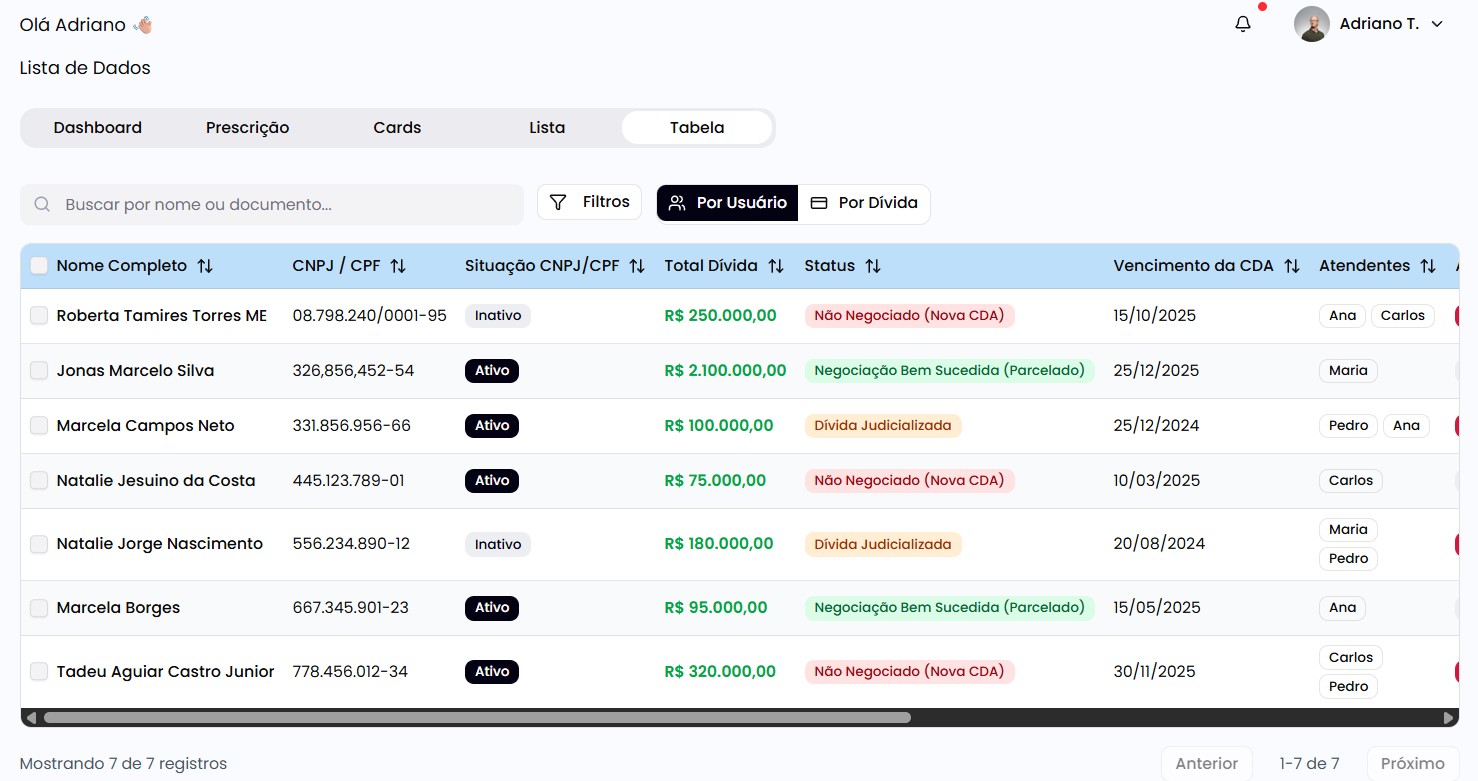Image resolution: width=1478 pixels, height=781 pixels.
Task: Go to next page with Próximo
Action: (x=1412, y=763)
